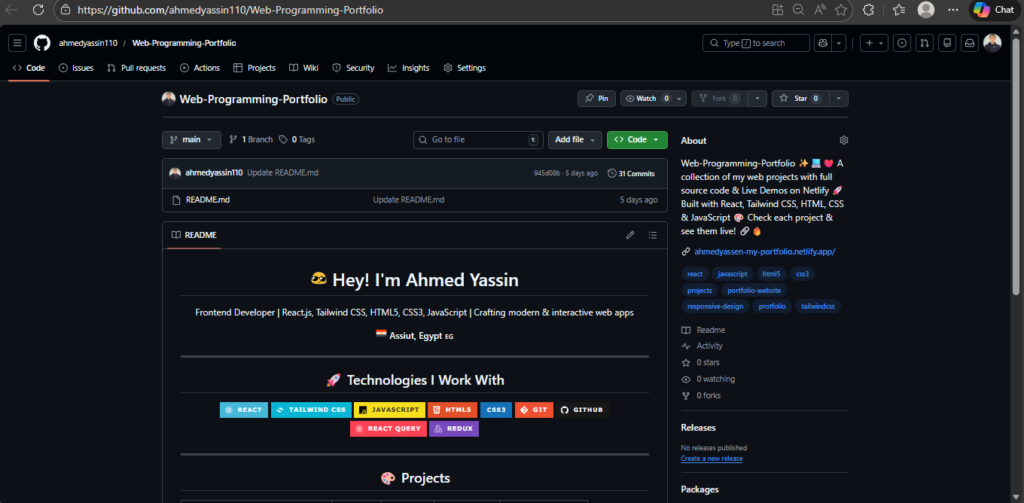This screenshot has height=503, width=1024.
Task: Open the 31 Commits history link
Action: pos(631,174)
